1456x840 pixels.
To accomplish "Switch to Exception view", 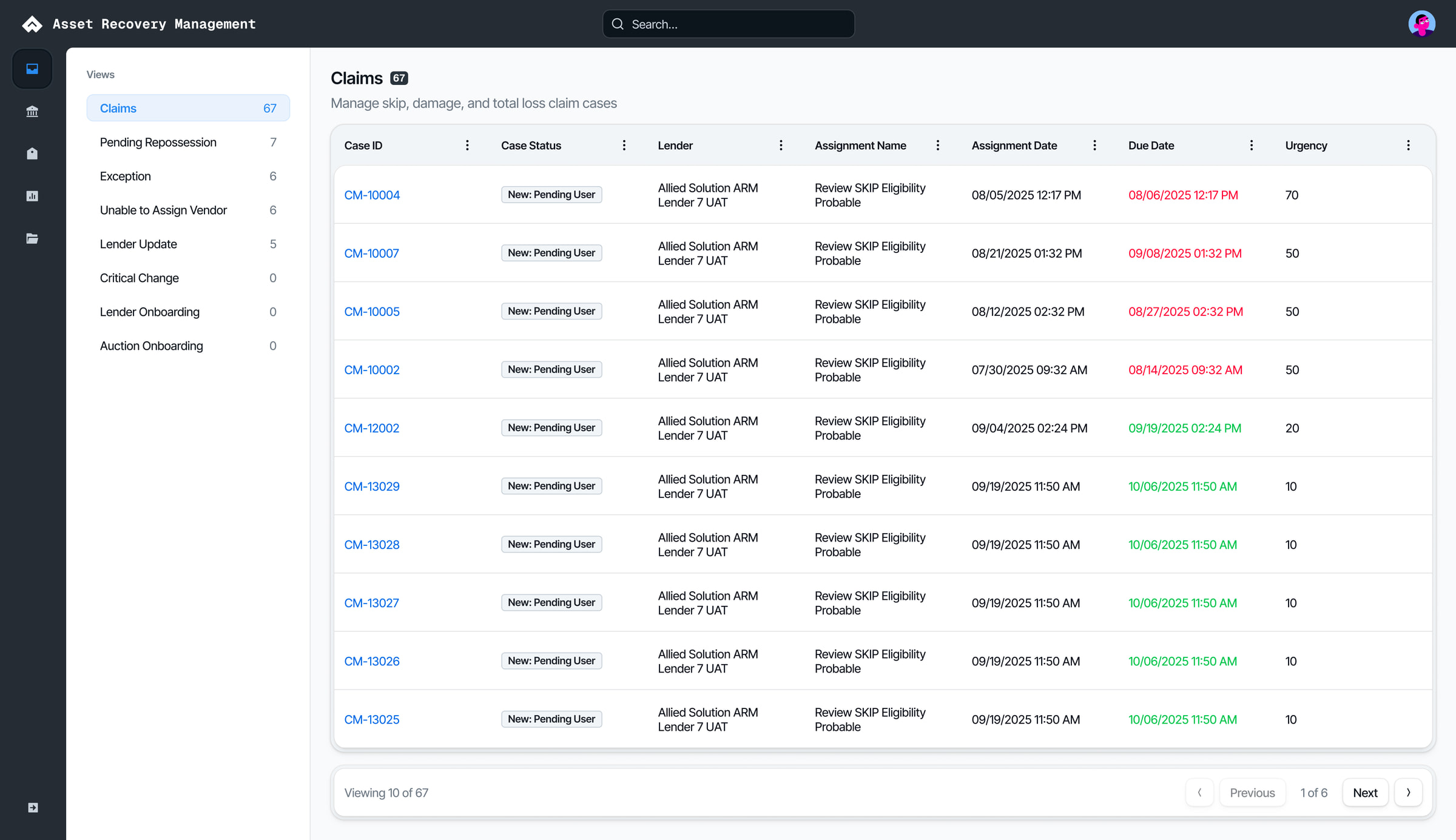I will click(188, 176).
